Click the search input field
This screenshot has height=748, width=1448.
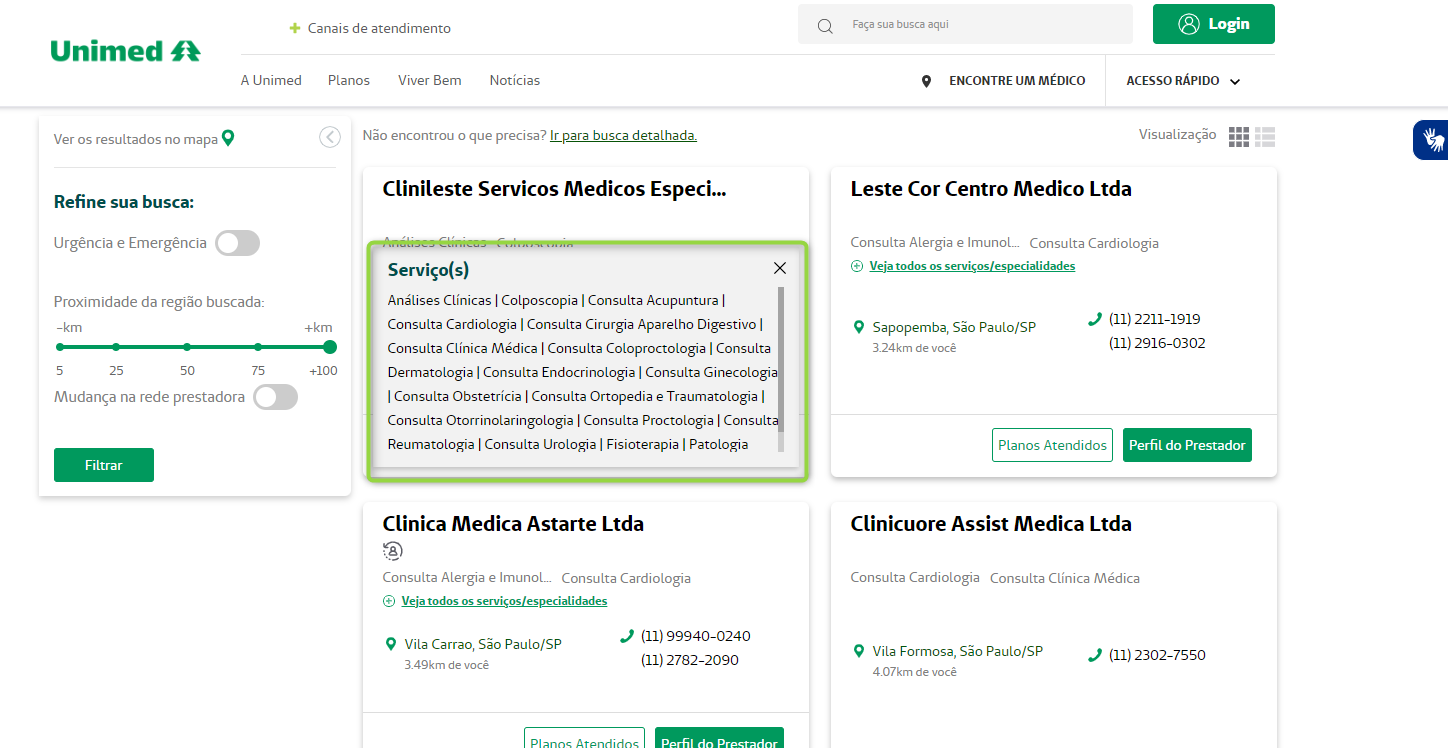tap(965, 24)
